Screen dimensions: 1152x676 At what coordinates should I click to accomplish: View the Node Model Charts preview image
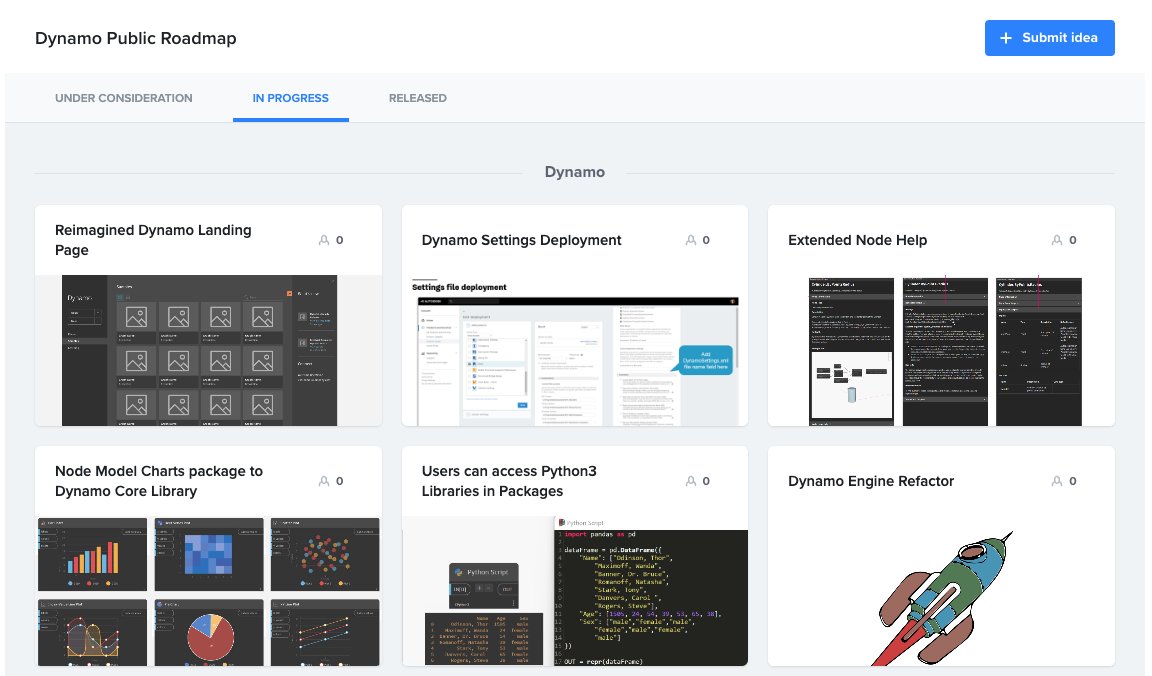click(208, 592)
